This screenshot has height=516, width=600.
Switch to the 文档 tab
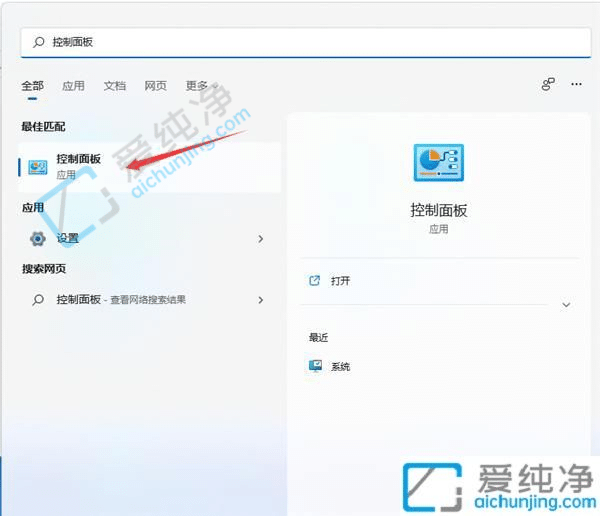(x=115, y=86)
